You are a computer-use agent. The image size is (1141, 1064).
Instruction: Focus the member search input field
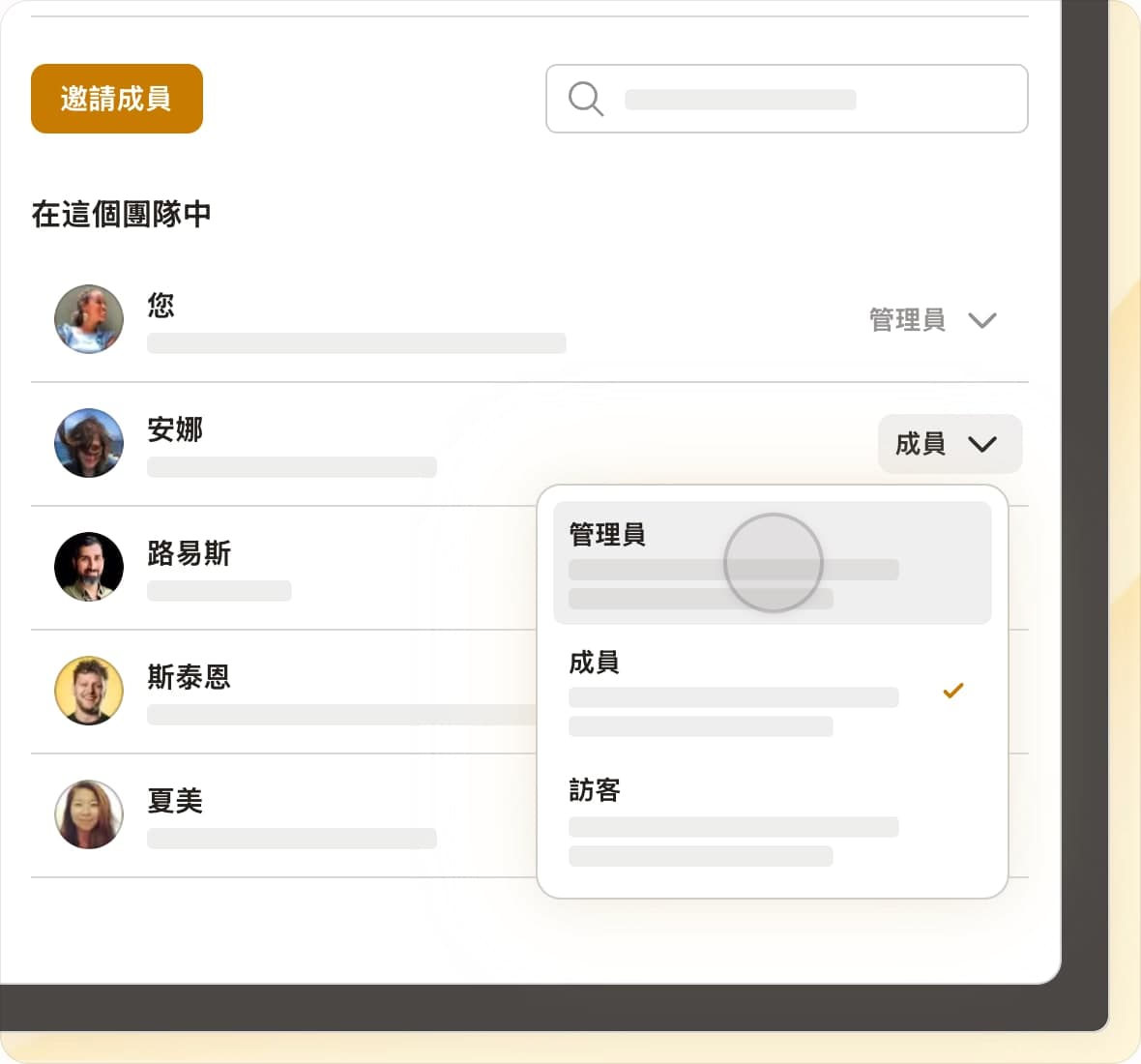coord(812,99)
